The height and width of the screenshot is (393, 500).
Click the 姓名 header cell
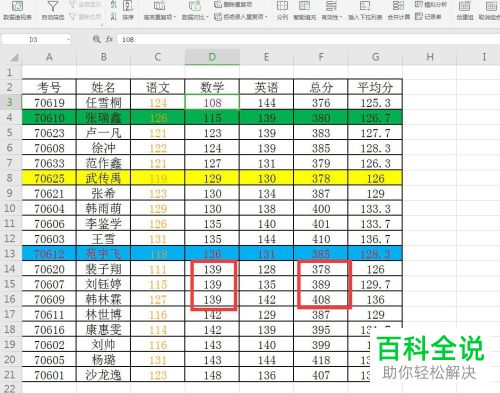(104, 87)
